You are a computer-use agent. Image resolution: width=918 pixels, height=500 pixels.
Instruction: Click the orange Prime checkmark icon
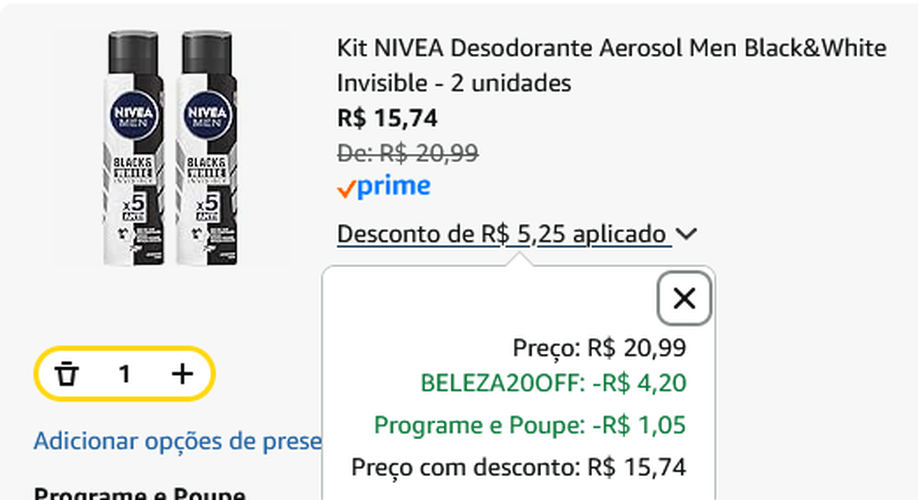pyautogui.click(x=347, y=189)
